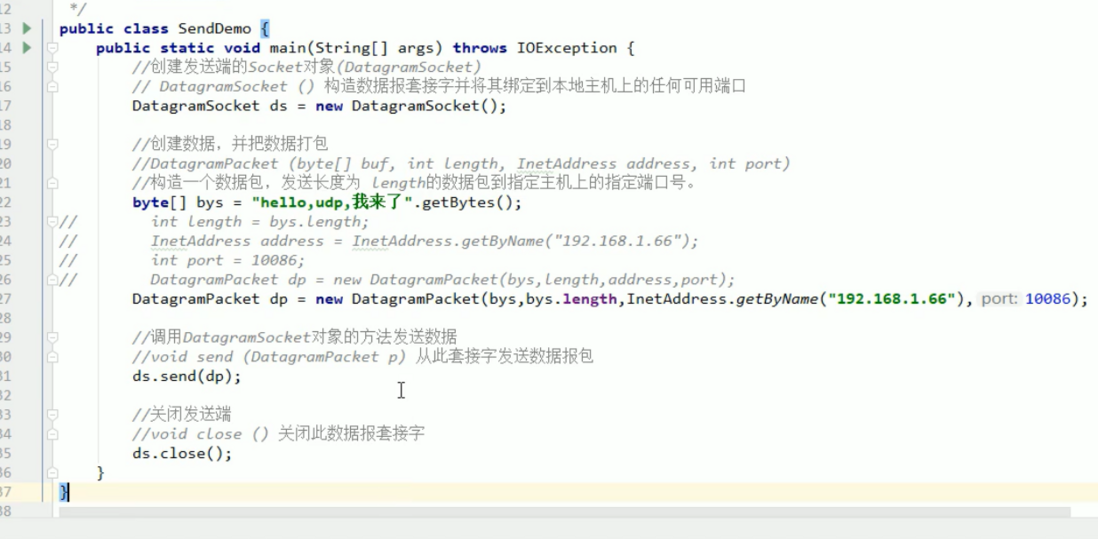Fold the comment starting '调用DatagramSocket对象的方法发送数据'
Viewport: 1098px width, 539px height.
tap(53, 337)
